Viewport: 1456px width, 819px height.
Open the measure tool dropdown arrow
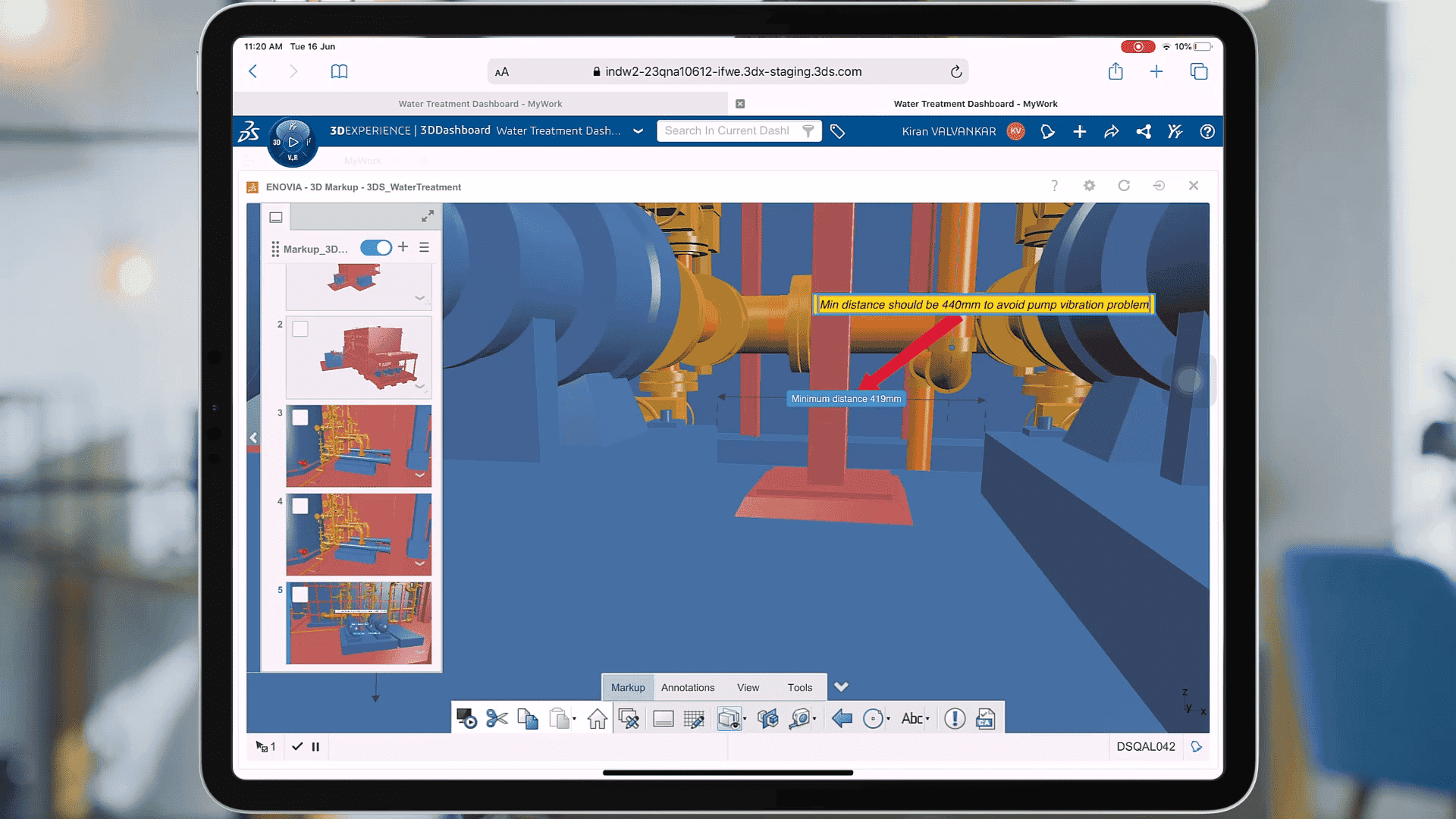tap(814, 719)
